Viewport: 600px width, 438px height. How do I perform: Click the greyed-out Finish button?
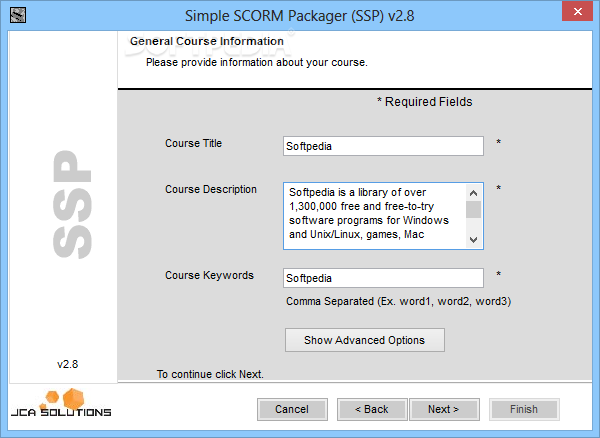coord(524,409)
